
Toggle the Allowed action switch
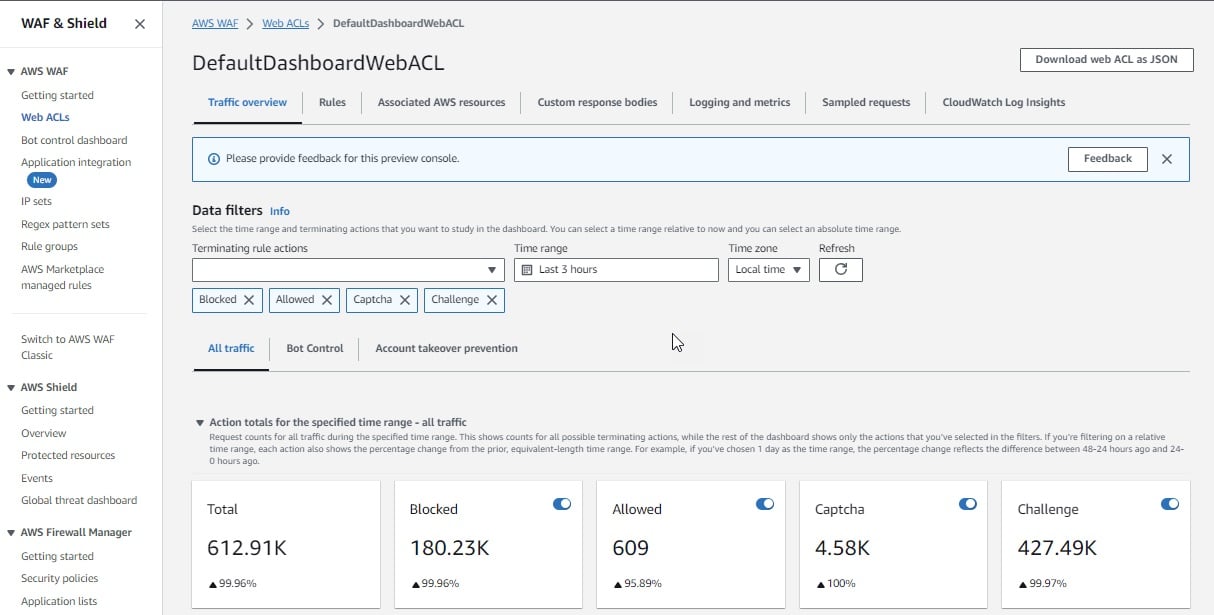point(764,504)
